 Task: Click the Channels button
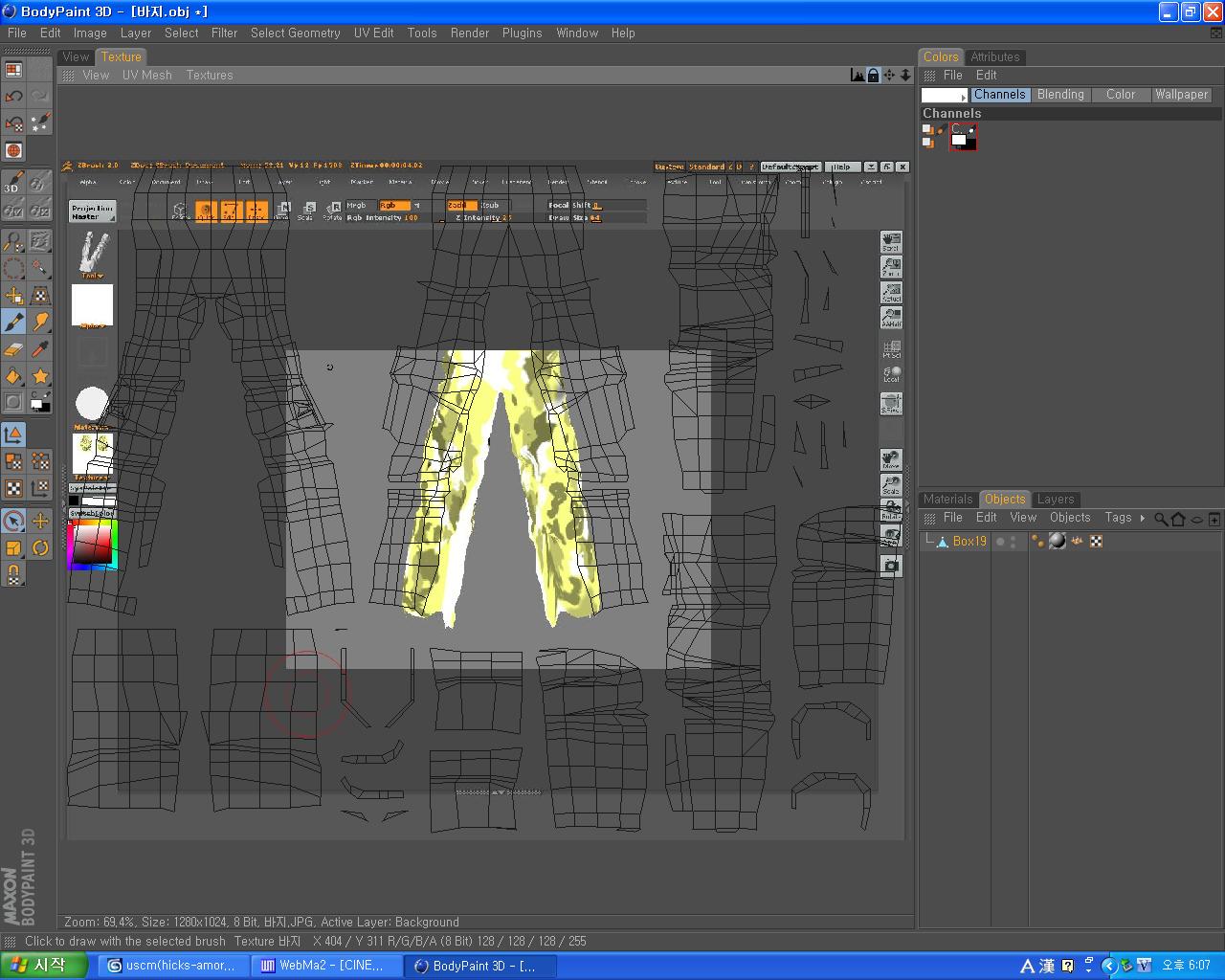point(1000,95)
